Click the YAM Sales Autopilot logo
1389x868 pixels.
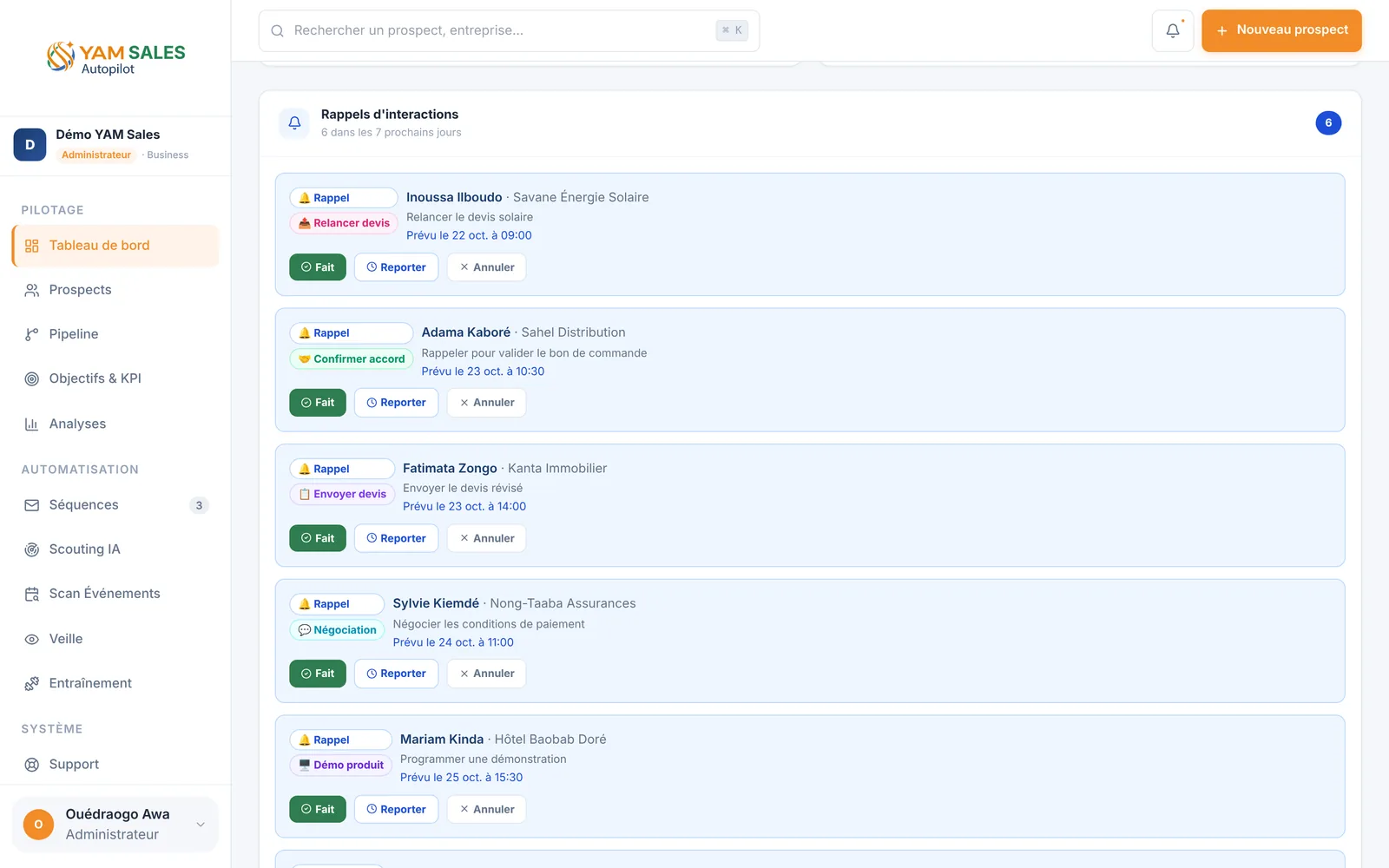(115, 58)
